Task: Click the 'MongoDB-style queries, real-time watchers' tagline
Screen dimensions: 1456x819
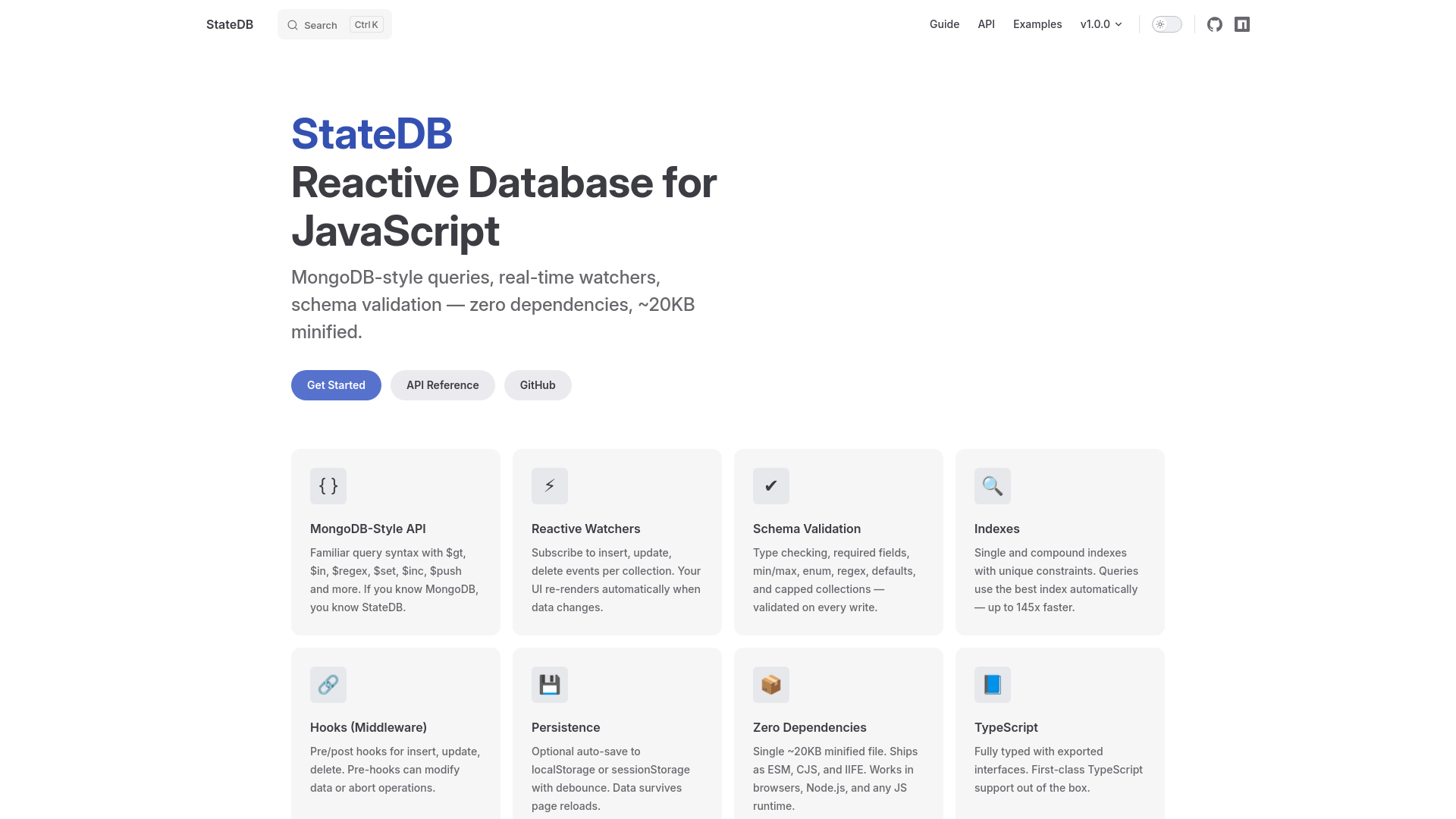Action: click(493, 304)
